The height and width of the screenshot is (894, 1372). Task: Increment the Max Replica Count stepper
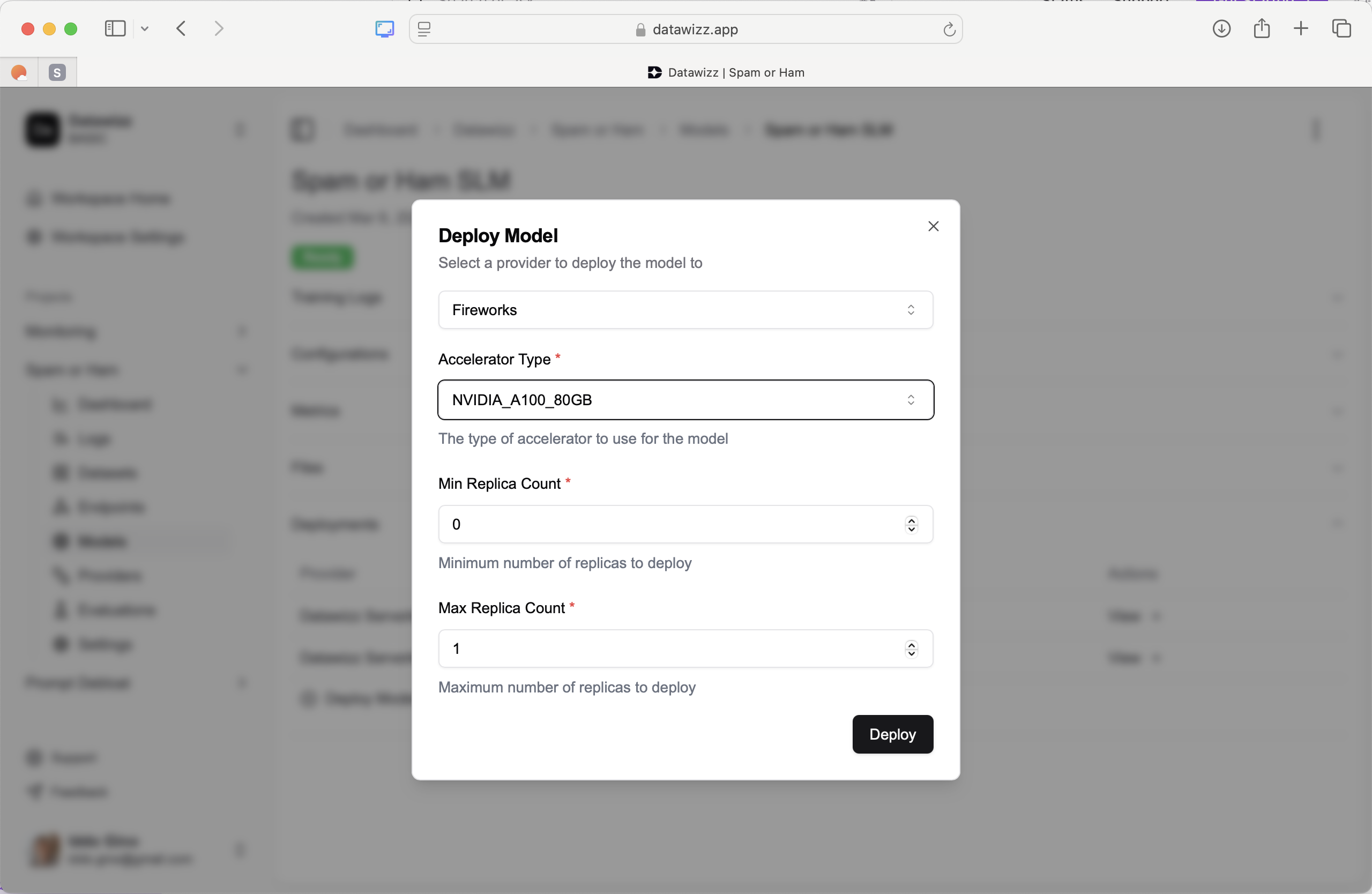pos(912,644)
